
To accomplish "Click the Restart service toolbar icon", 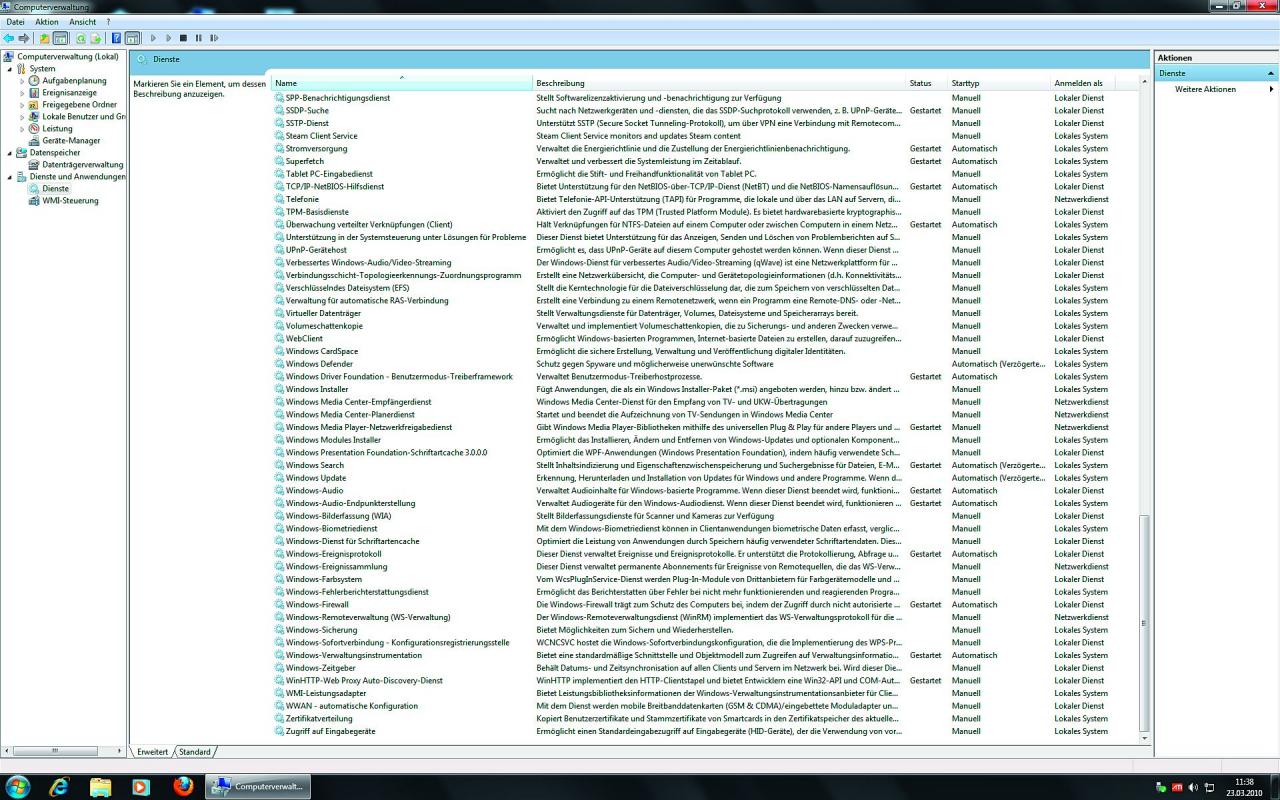I will click(214, 38).
